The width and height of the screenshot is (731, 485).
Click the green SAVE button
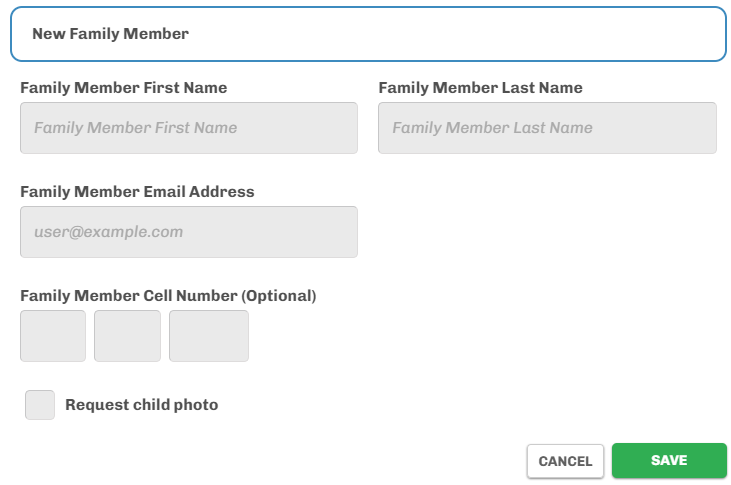669,461
